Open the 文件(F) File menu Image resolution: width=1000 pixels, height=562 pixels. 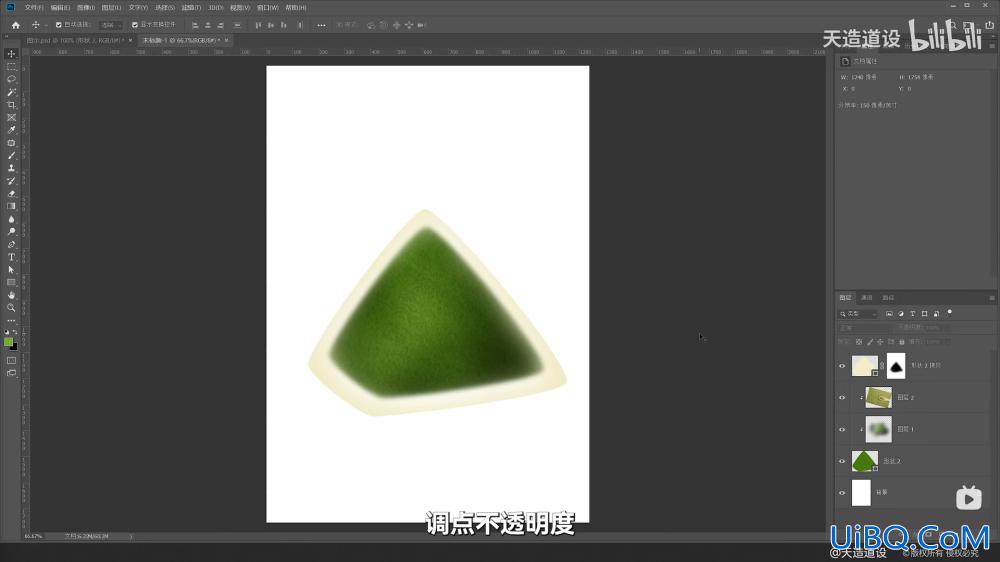pyautogui.click(x=34, y=8)
